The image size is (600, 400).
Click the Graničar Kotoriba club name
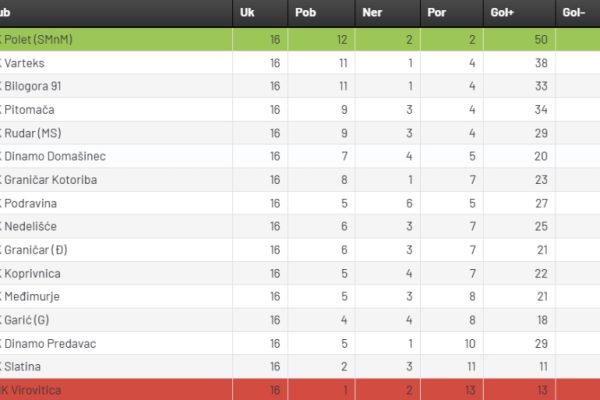[51, 180]
